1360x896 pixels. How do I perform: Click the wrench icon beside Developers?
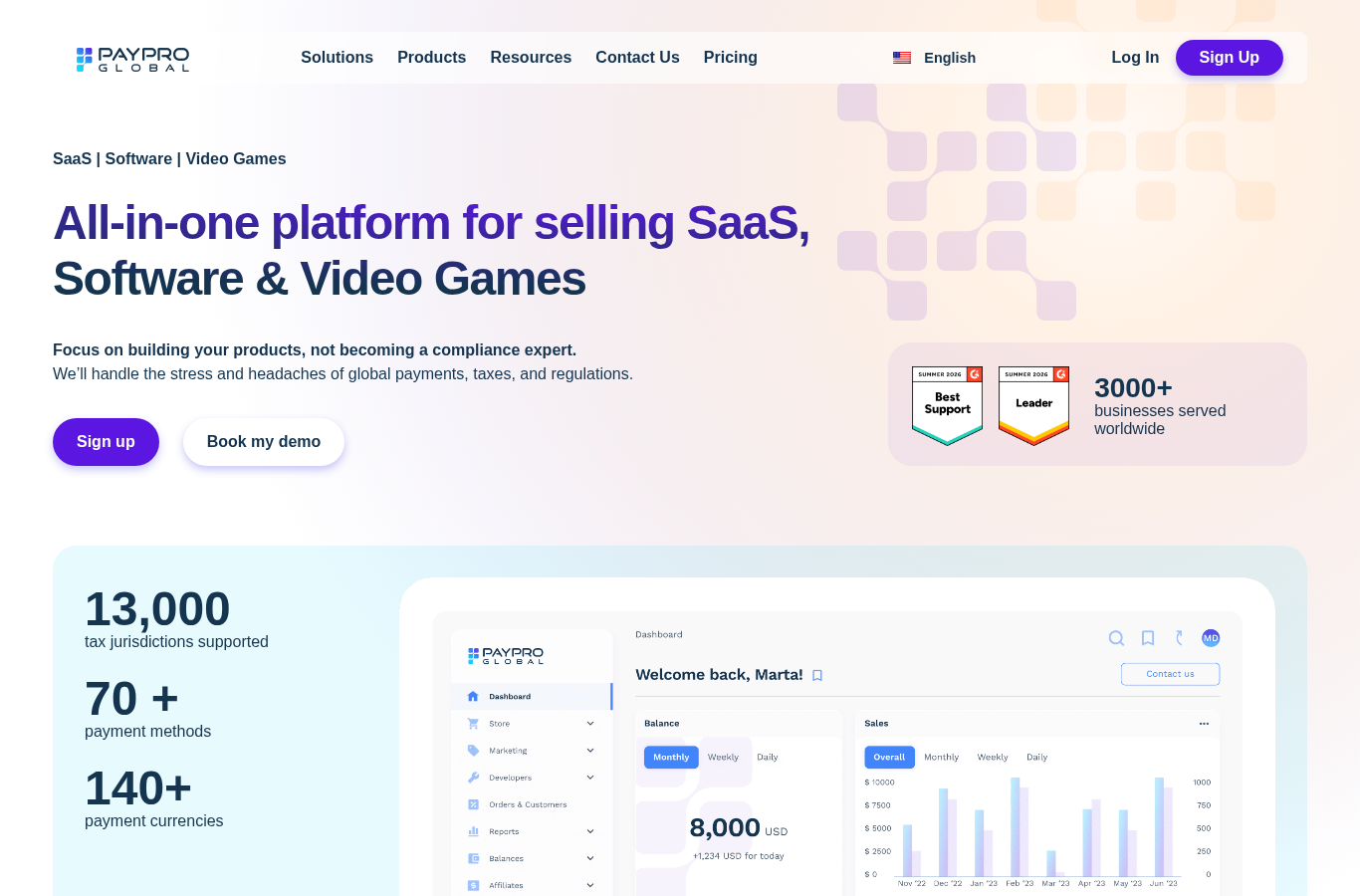click(x=473, y=778)
